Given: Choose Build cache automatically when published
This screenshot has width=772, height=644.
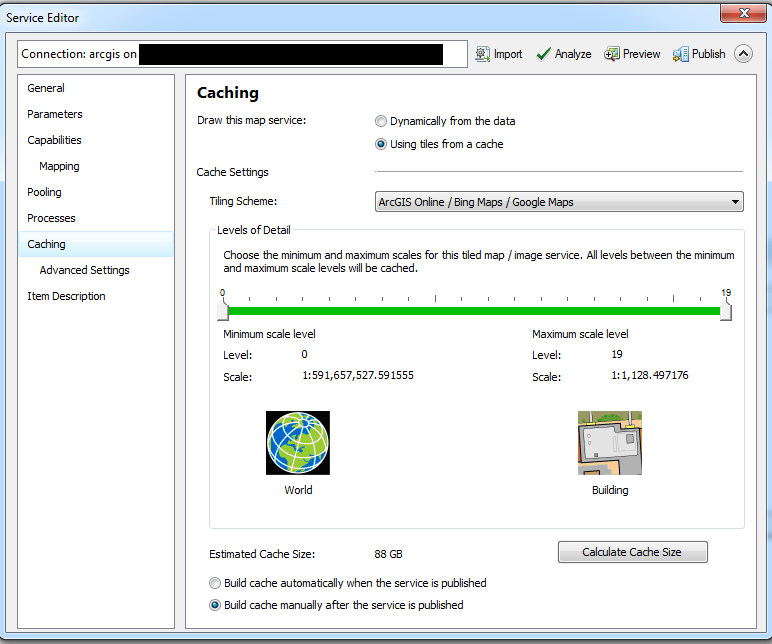Looking at the screenshot, I should pyautogui.click(x=215, y=583).
